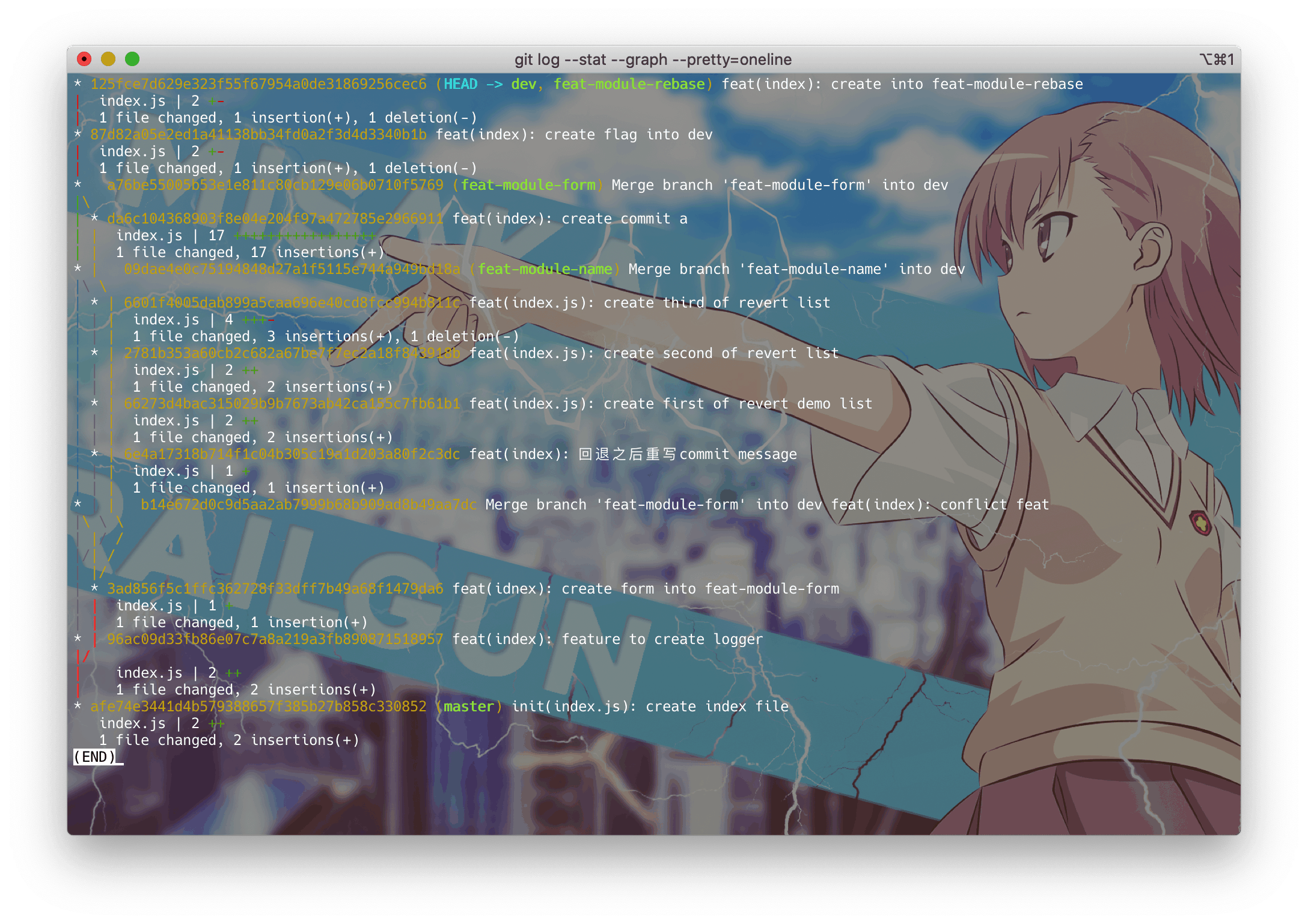Click commit hash starting with da6c1043
The image size is (1308, 924).
tap(275, 219)
